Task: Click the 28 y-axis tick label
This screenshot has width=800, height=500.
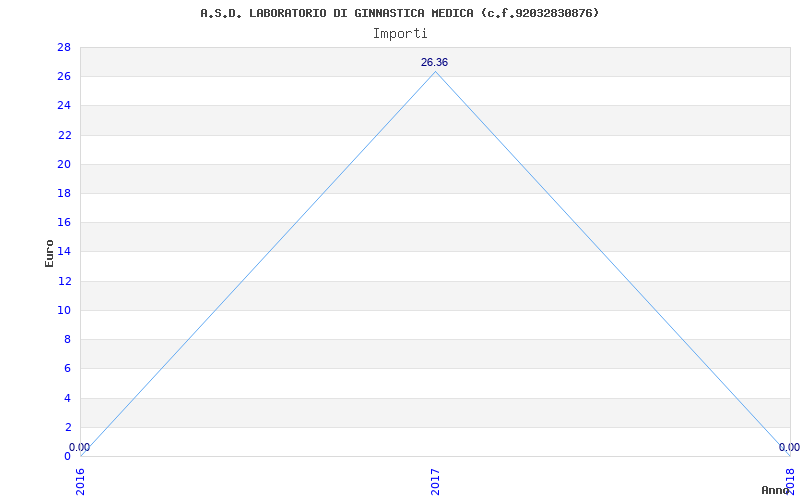Action: pyautogui.click(x=64, y=47)
